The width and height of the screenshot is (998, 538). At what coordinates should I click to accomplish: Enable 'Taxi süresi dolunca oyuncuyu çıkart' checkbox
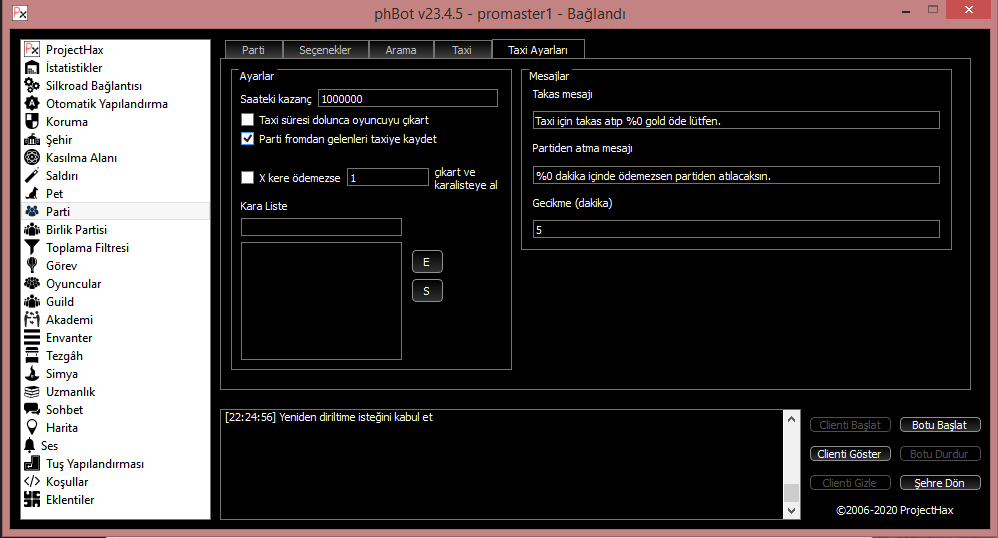point(248,120)
